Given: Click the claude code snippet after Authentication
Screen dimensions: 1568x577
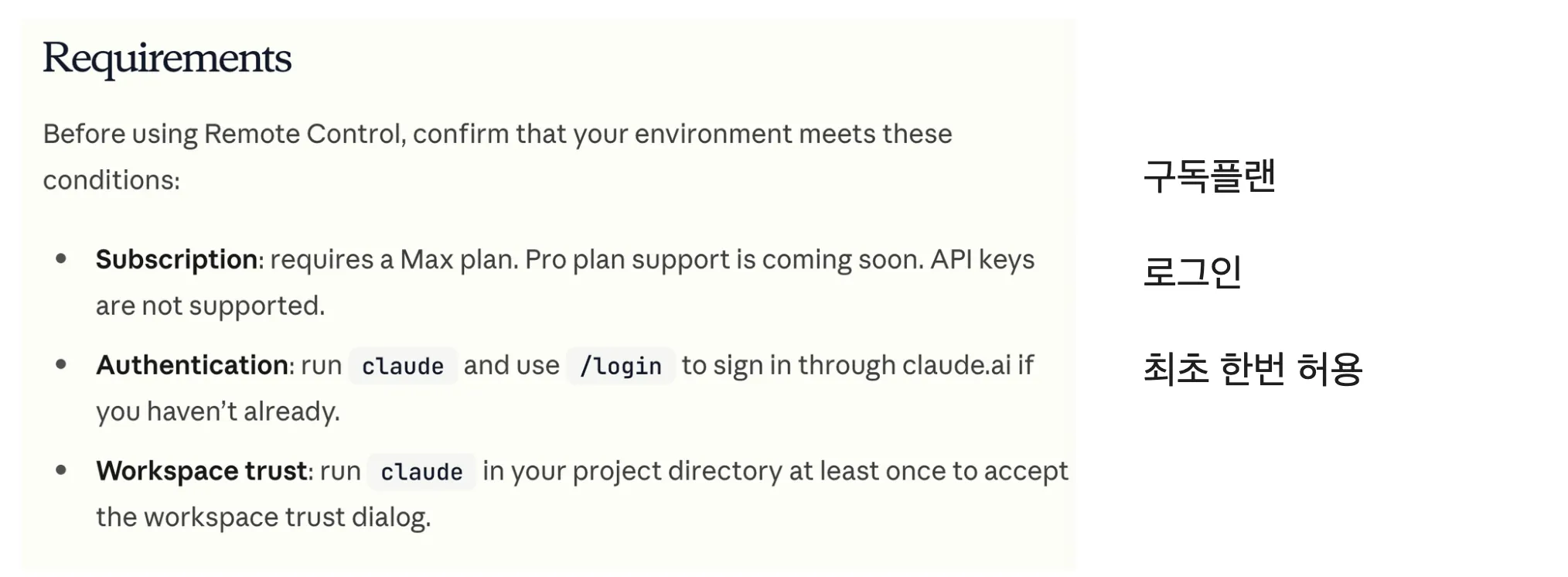Looking at the screenshot, I should pyautogui.click(x=402, y=366).
